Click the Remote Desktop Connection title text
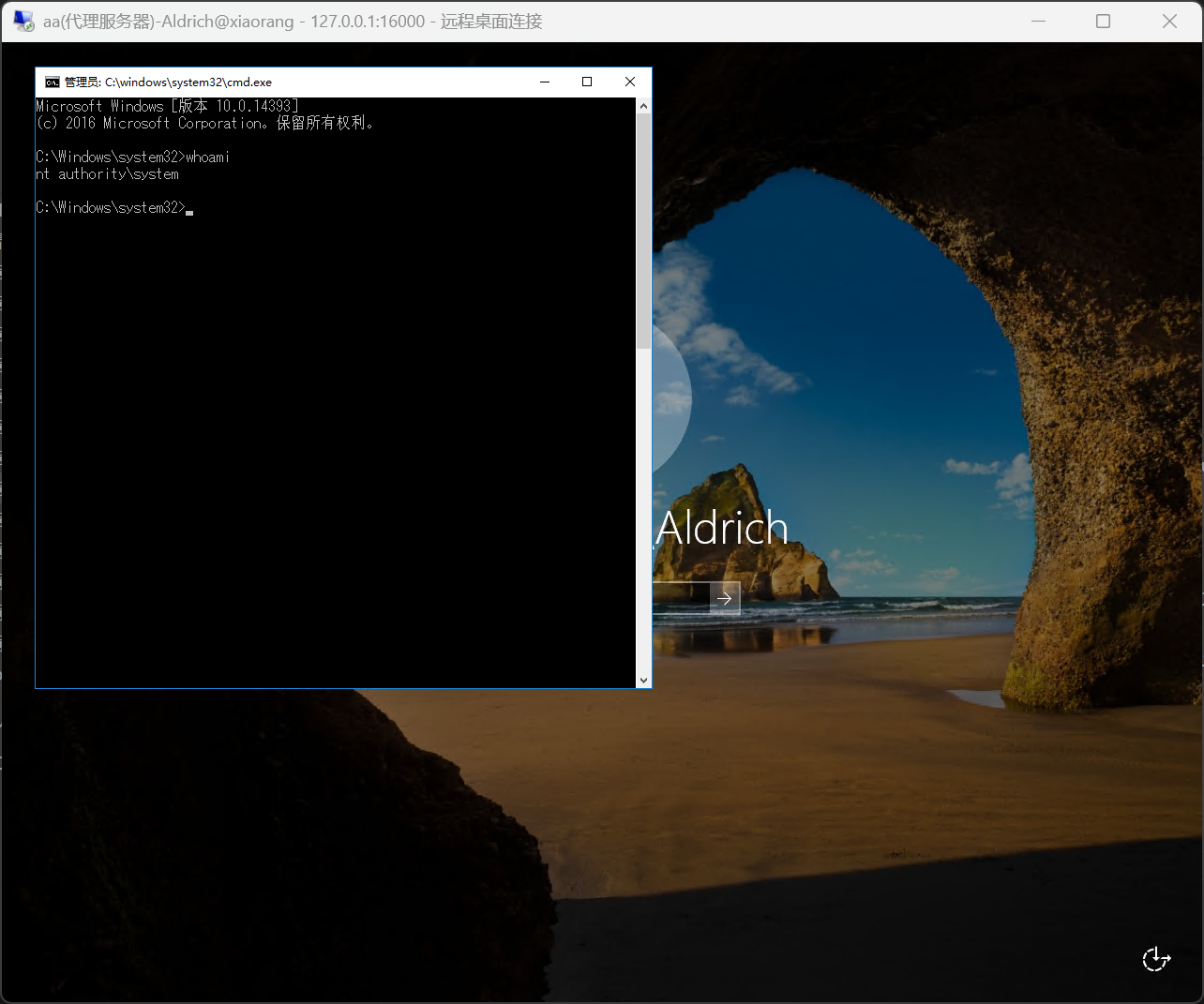Image resolution: width=1204 pixels, height=1004 pixels. pos(293,21)
